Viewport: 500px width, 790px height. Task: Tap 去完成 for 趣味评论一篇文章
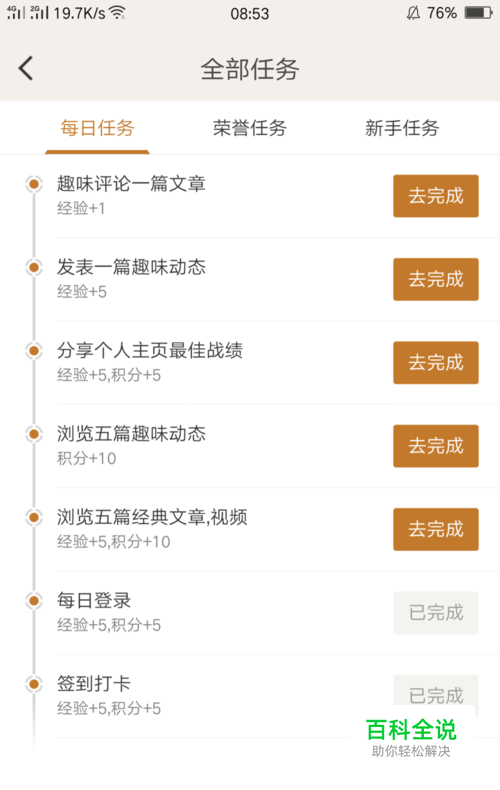coord(436,196)
